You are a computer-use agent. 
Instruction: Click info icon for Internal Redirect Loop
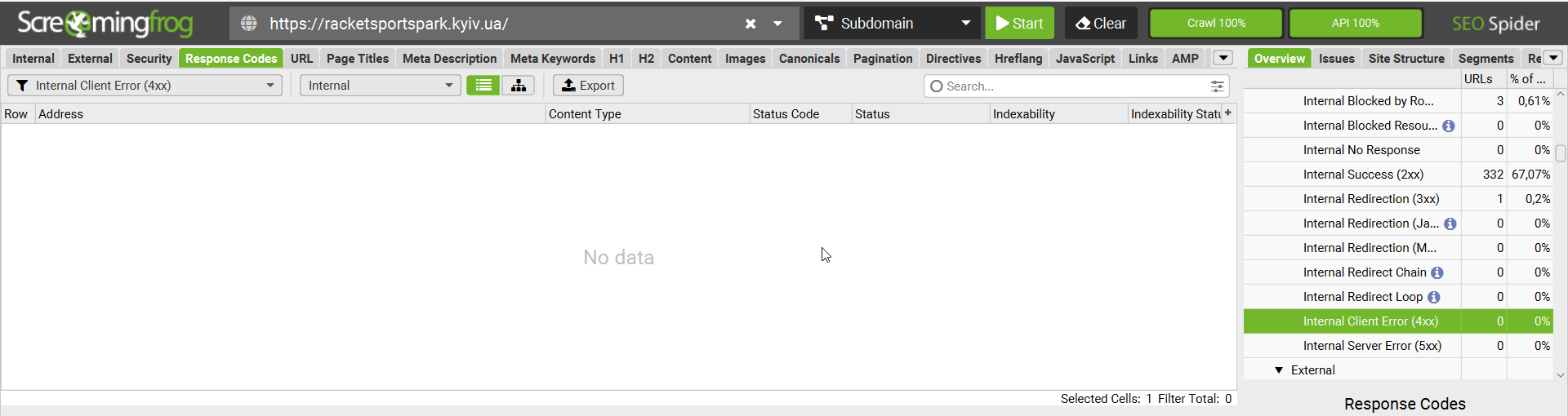coord(1434,297)
